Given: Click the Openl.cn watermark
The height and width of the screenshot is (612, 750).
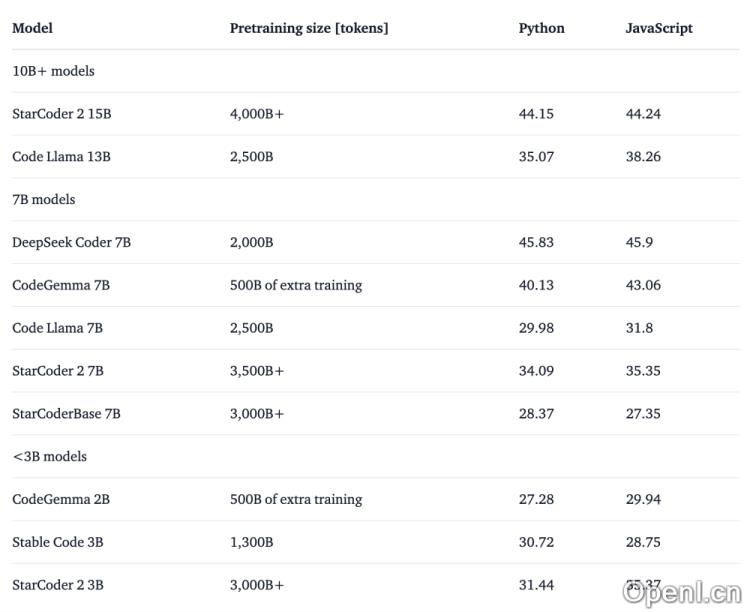Looking at the screenshot, I should pyautogui.click(x=680, y=592).
